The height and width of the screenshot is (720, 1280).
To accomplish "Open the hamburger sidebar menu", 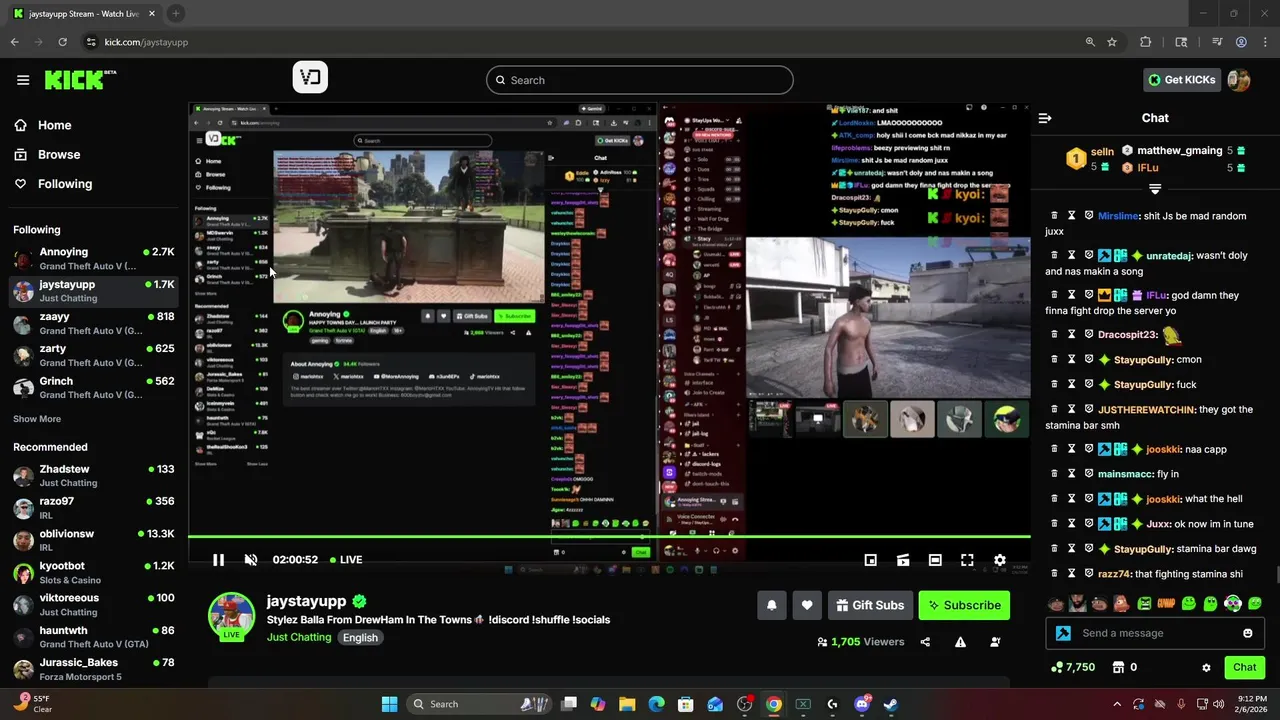I will click(x=23, y=80).
